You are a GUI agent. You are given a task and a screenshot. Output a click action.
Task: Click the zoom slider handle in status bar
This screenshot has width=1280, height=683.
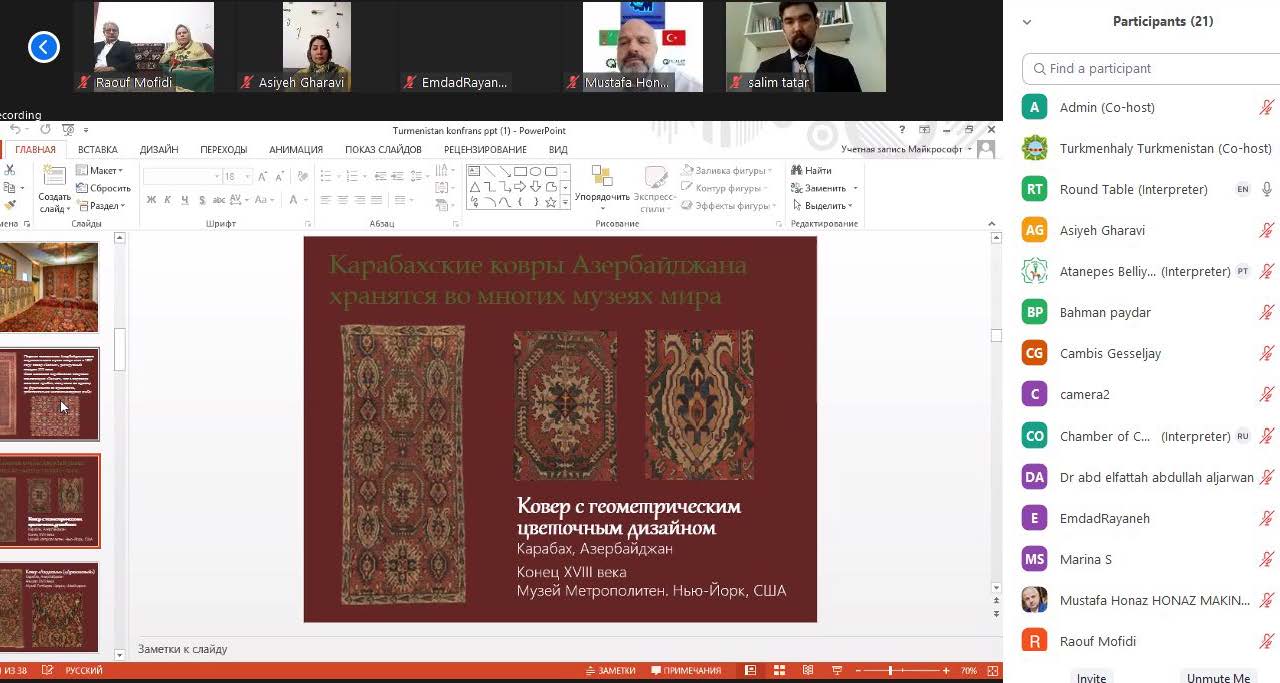pyautogui.click(x=890, y=670)
